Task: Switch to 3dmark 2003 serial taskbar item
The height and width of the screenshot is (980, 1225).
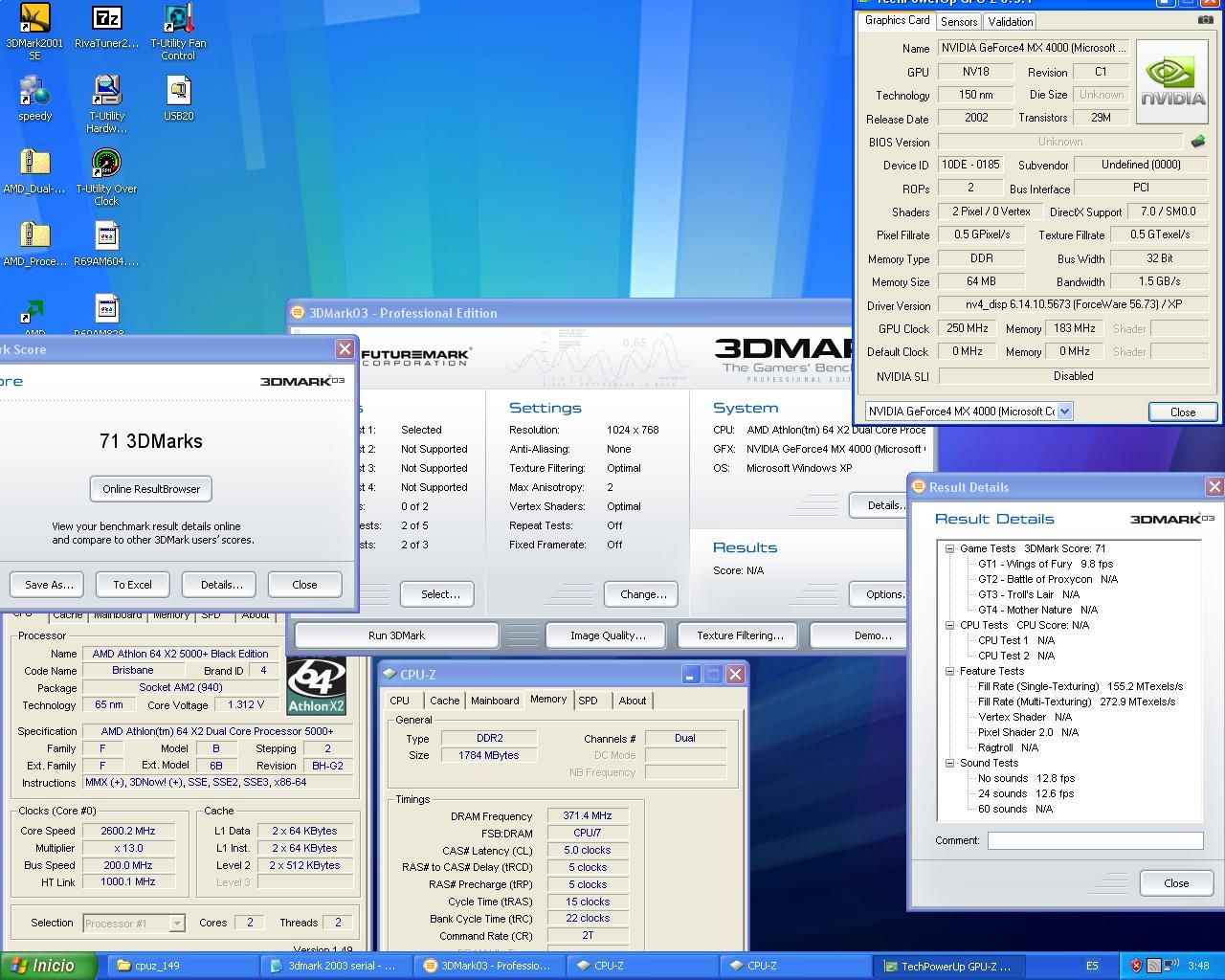Action: pyautogui.click(x=336, y=966)
